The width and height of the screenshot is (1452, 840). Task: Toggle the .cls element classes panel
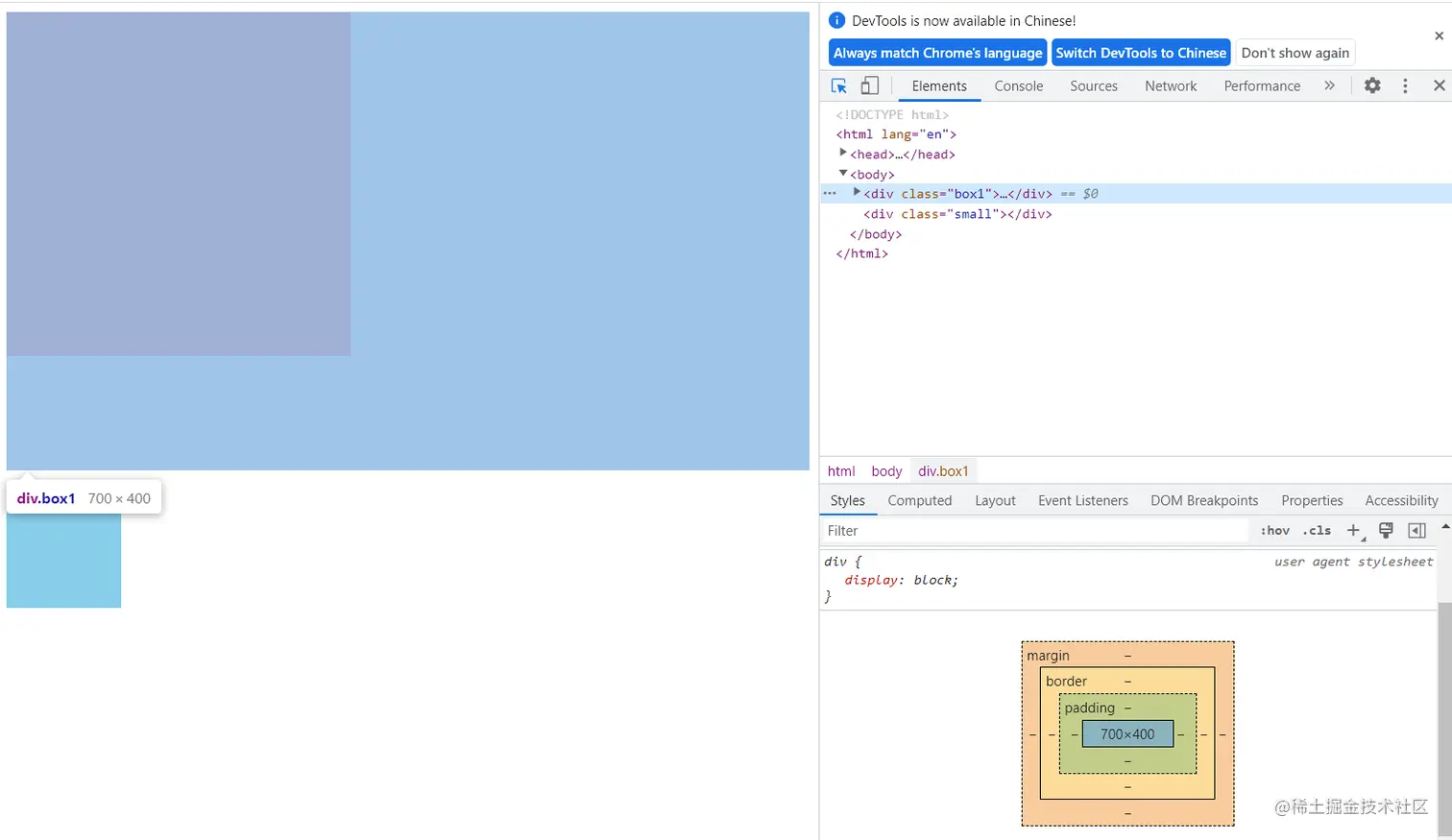pos(1317,531)
